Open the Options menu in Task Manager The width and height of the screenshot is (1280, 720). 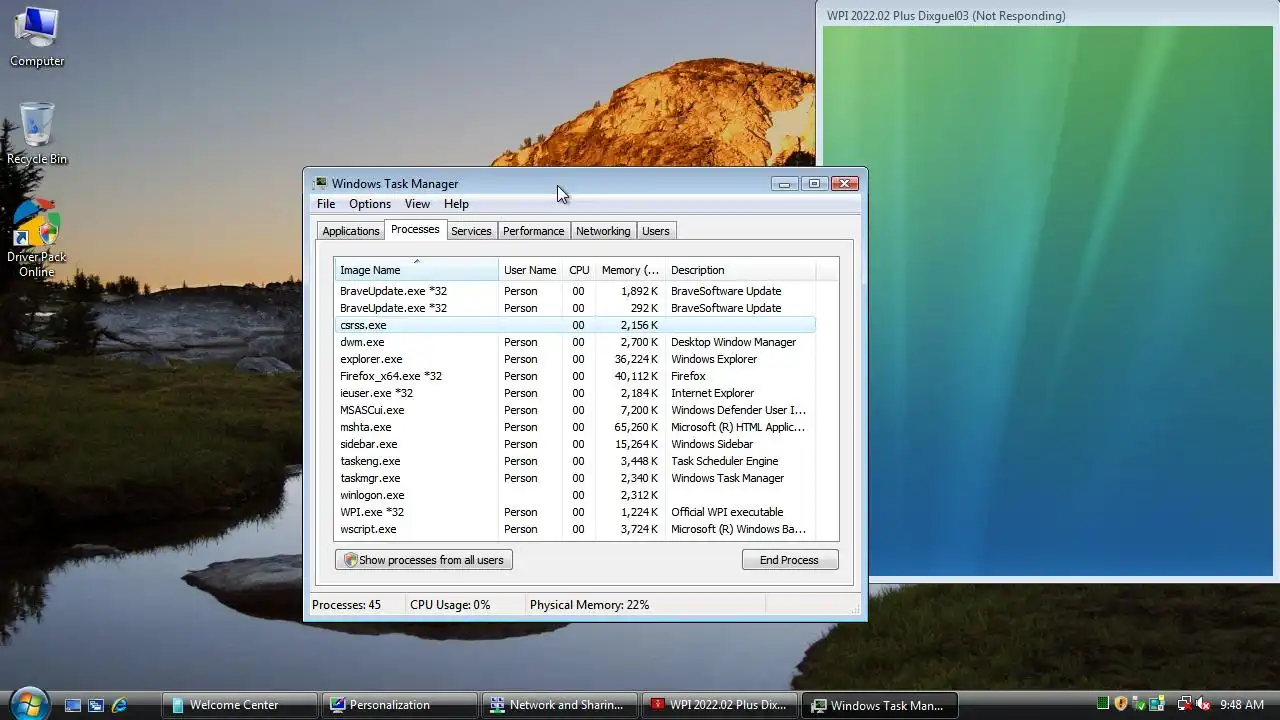click(x=370, y=204)
